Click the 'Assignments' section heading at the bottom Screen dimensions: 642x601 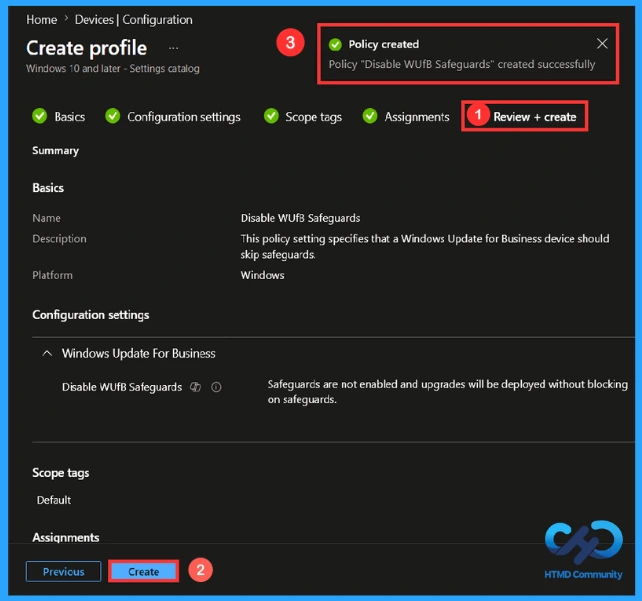66,537
